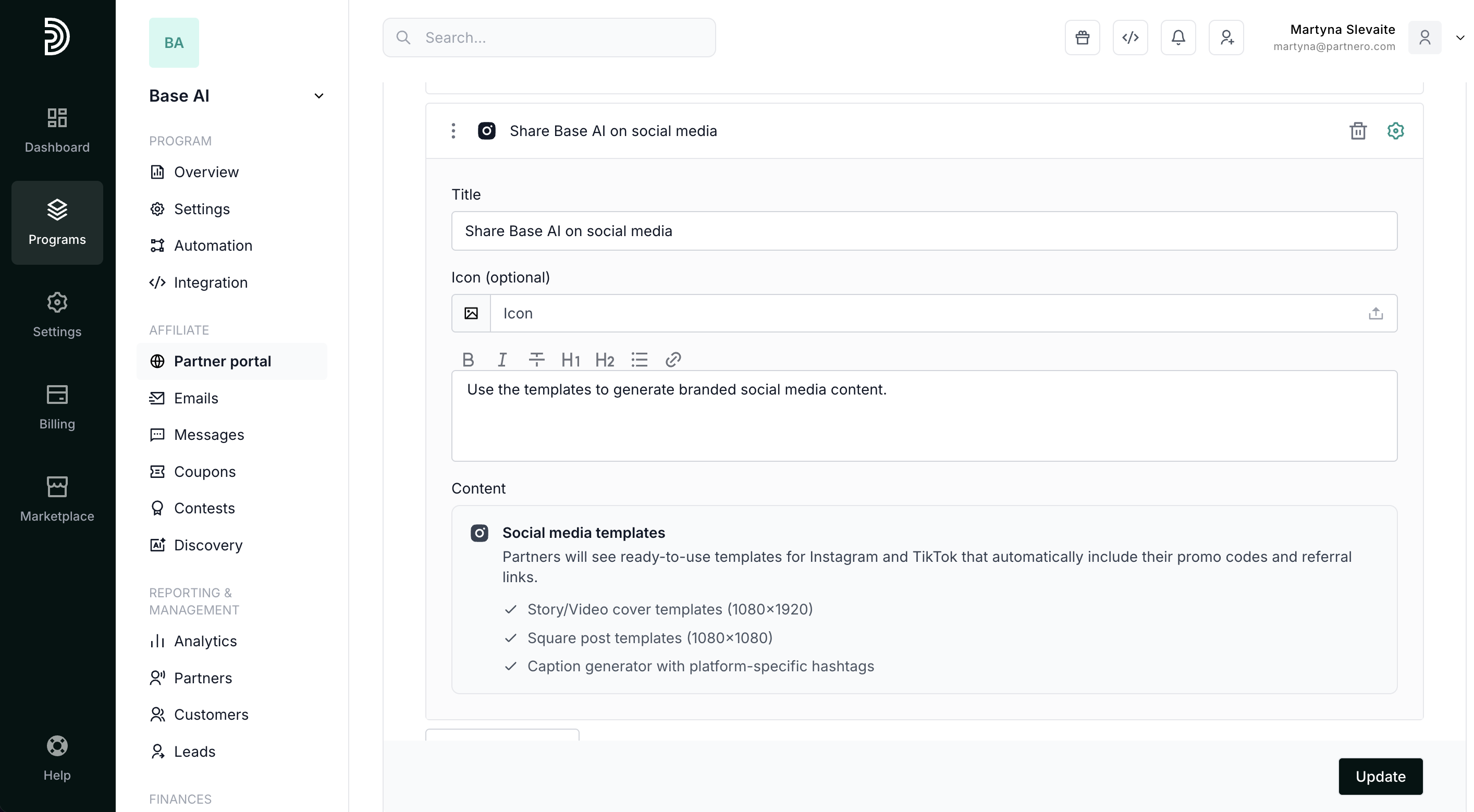Open the notifications bell
This screenshot has height=812, width=1474.
click(x=1177, y=38)
